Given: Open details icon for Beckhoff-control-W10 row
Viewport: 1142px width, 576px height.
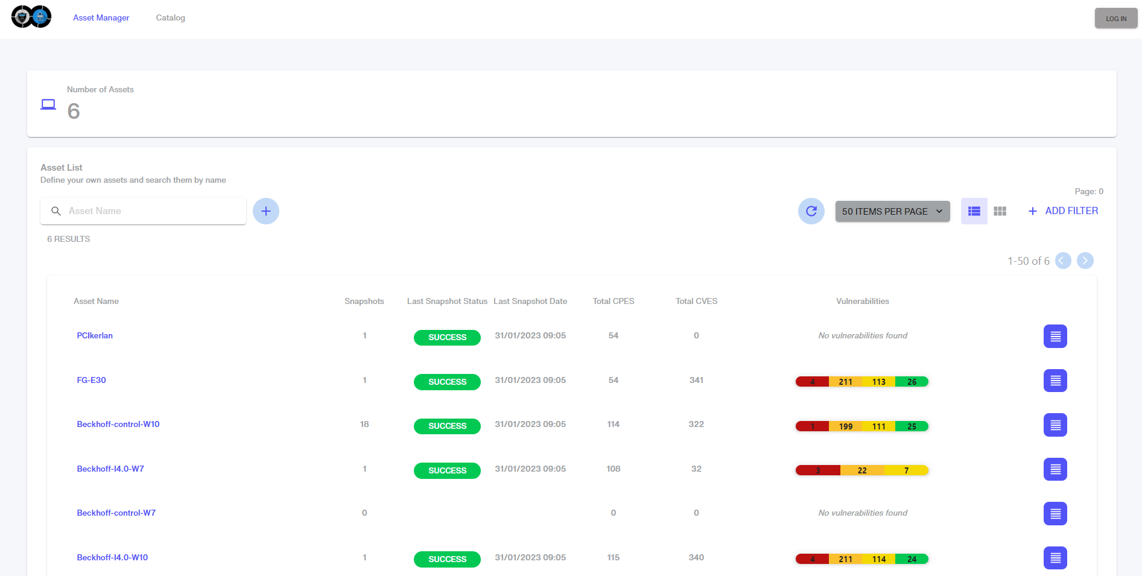Looking at the screenshot, I should coord(1055,425).
